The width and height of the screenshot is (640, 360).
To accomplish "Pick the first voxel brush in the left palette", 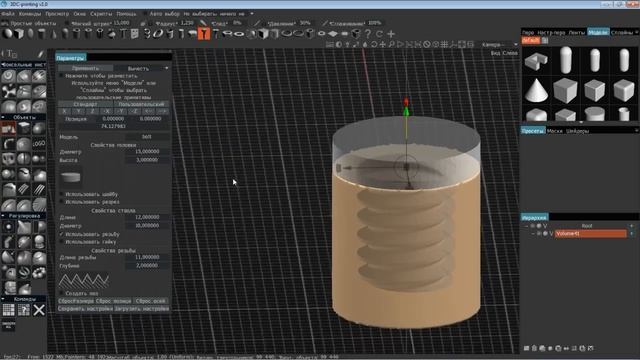I will coord(8,76).
